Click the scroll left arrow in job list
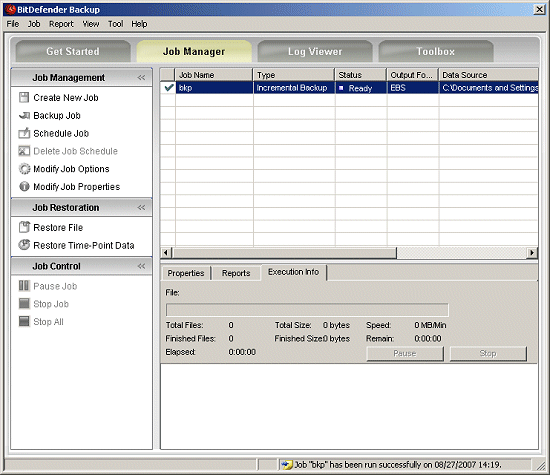 tap(166, 253)
